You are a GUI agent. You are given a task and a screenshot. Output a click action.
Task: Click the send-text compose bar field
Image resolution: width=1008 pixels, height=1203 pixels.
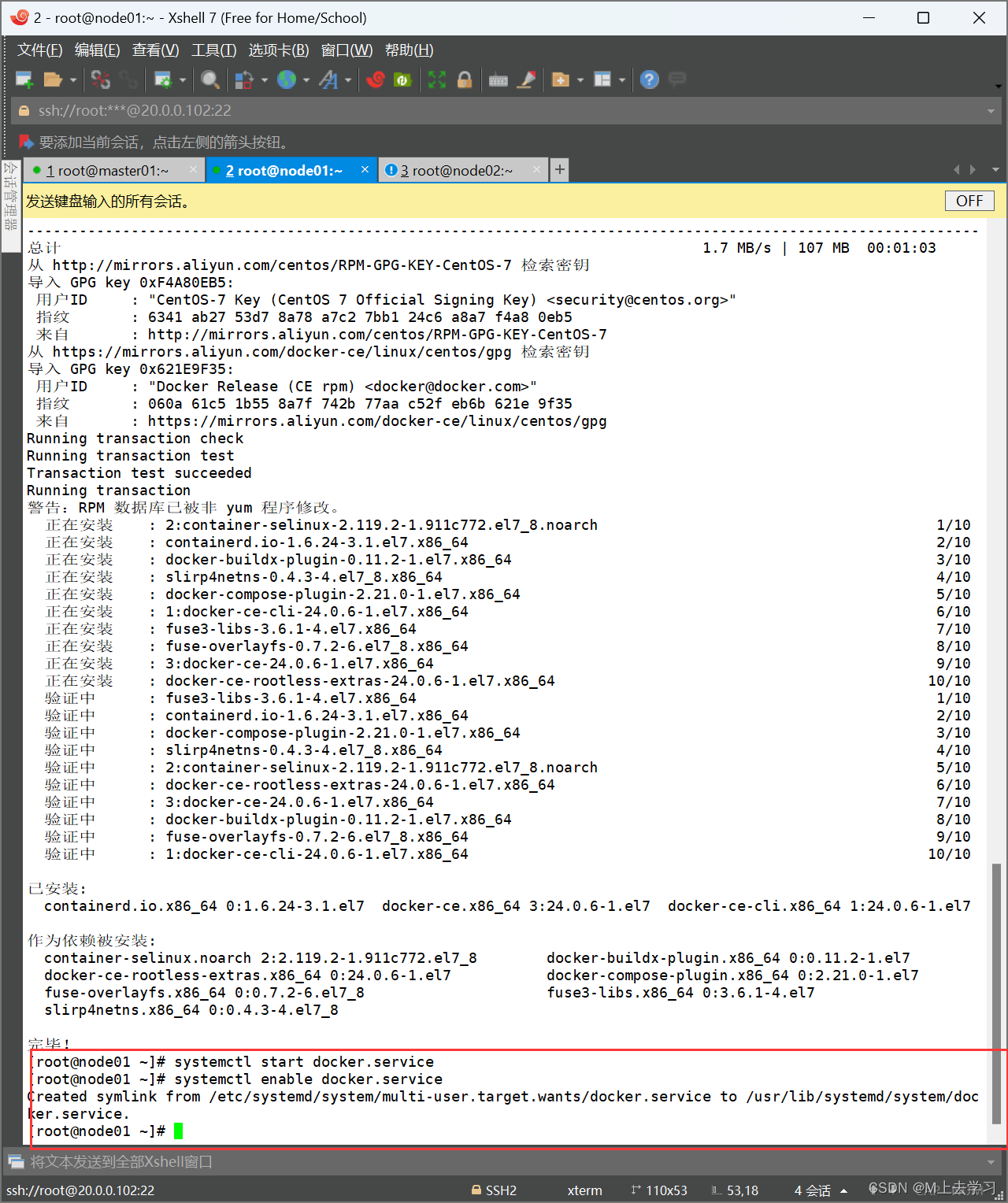tap(504, 1162)
